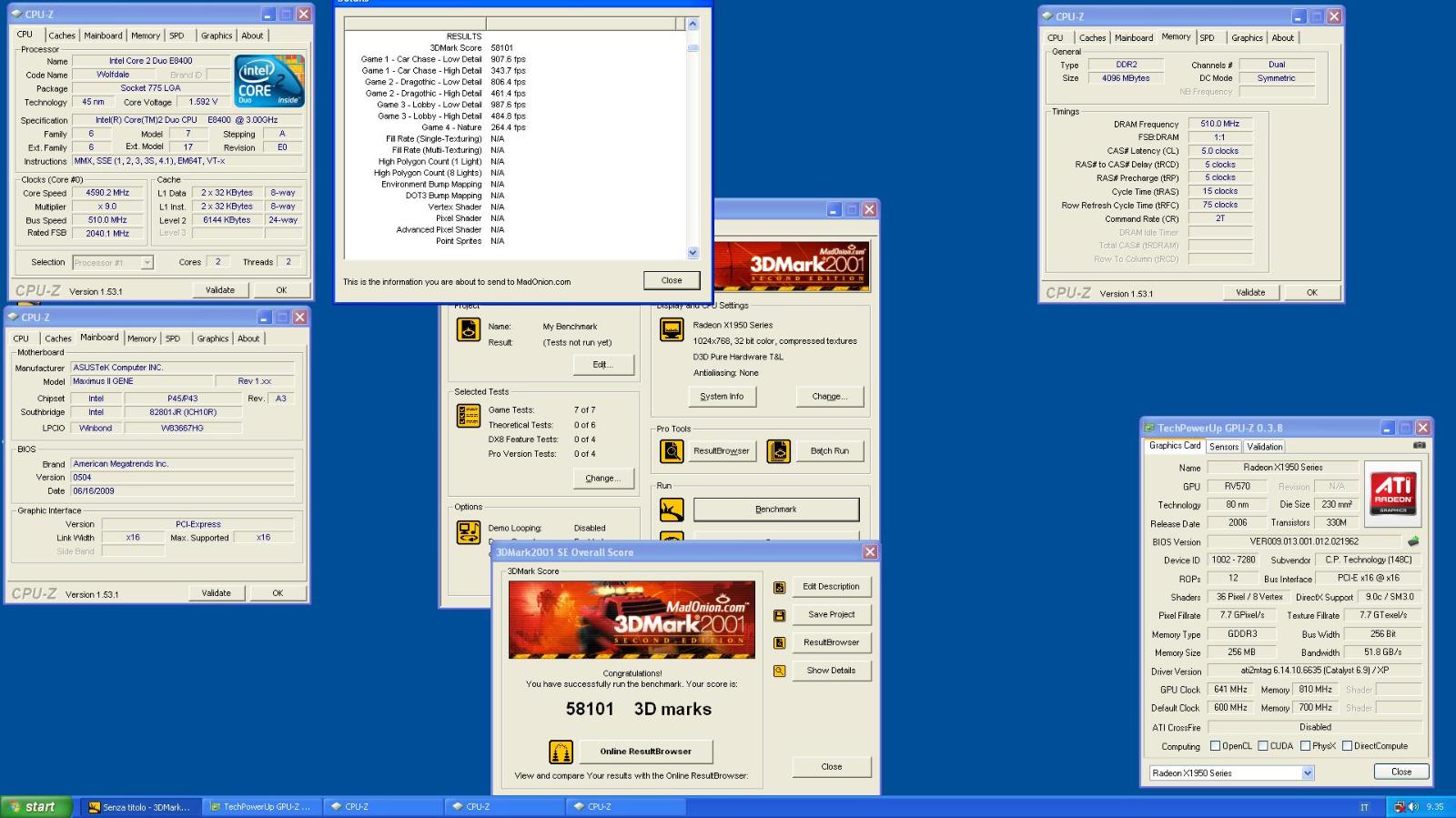Open Memory tab in top-left CPU-Z window

[x=146, y=35]
